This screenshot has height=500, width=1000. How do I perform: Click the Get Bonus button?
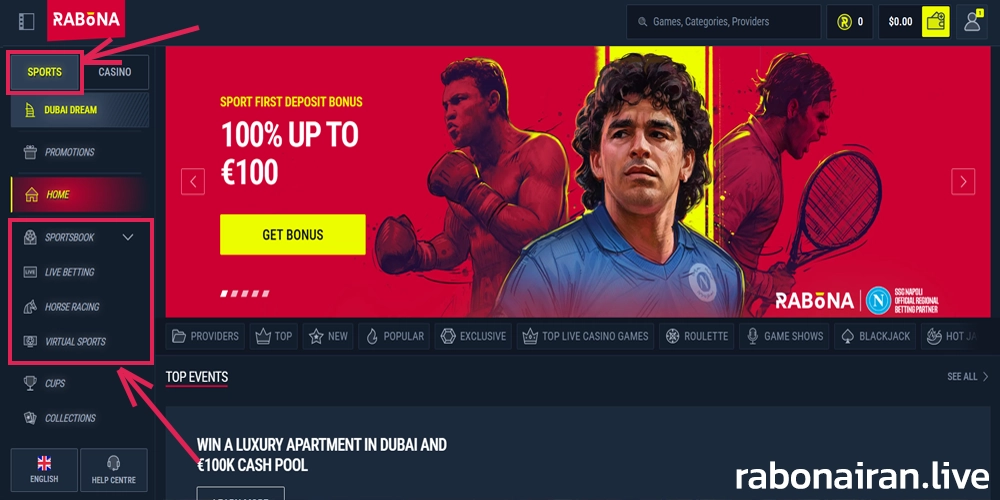click(293, 235)
